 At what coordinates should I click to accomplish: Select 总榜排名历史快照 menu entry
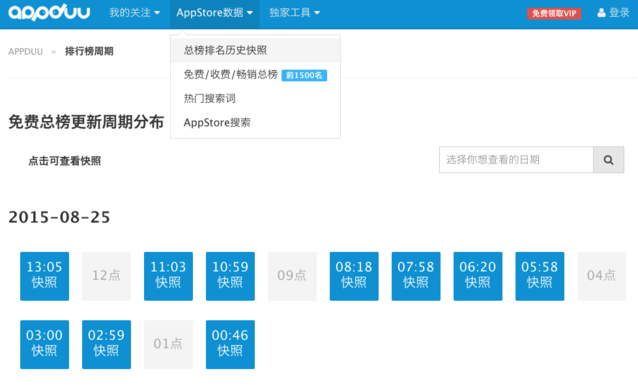(x=256, y=50)
